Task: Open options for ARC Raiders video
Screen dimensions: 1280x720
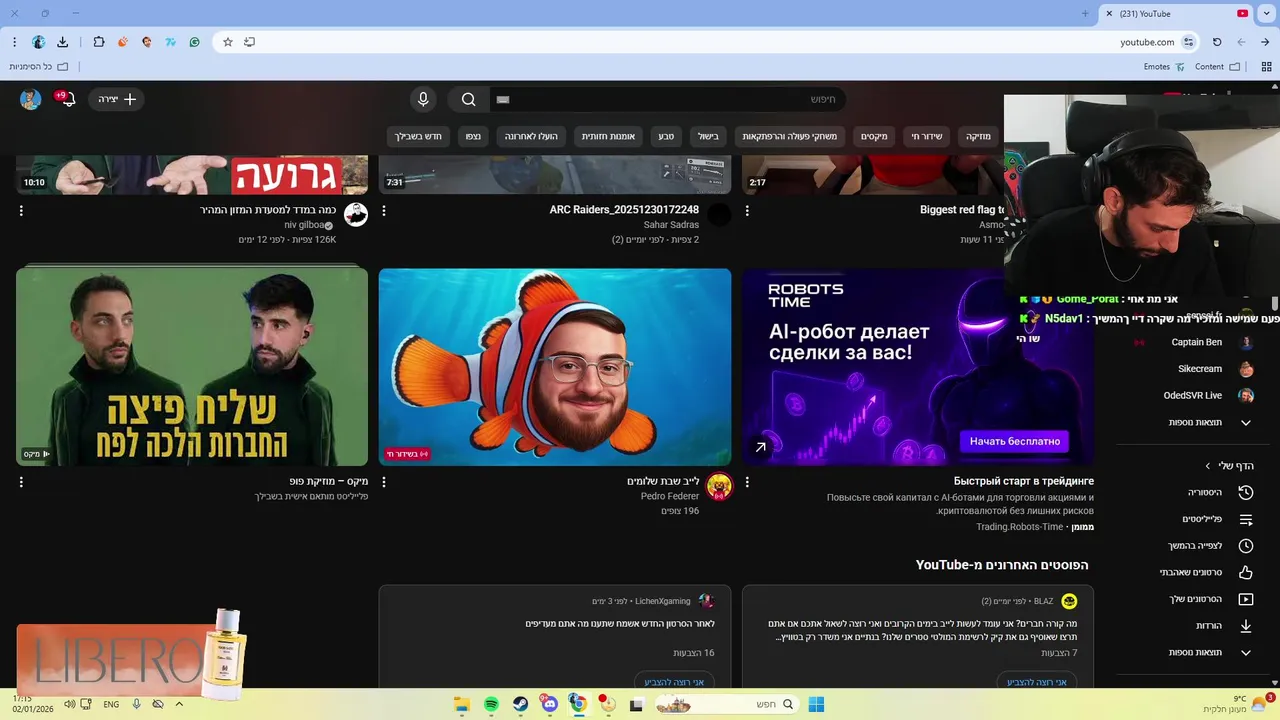Action: pos(384,211)
